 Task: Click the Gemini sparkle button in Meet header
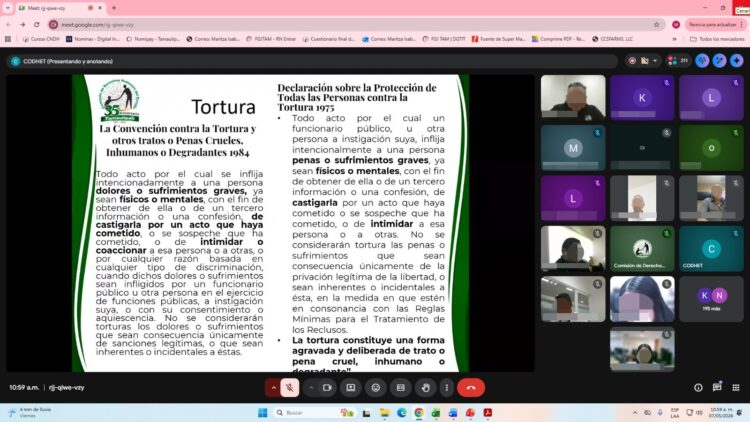coord(737,61)
